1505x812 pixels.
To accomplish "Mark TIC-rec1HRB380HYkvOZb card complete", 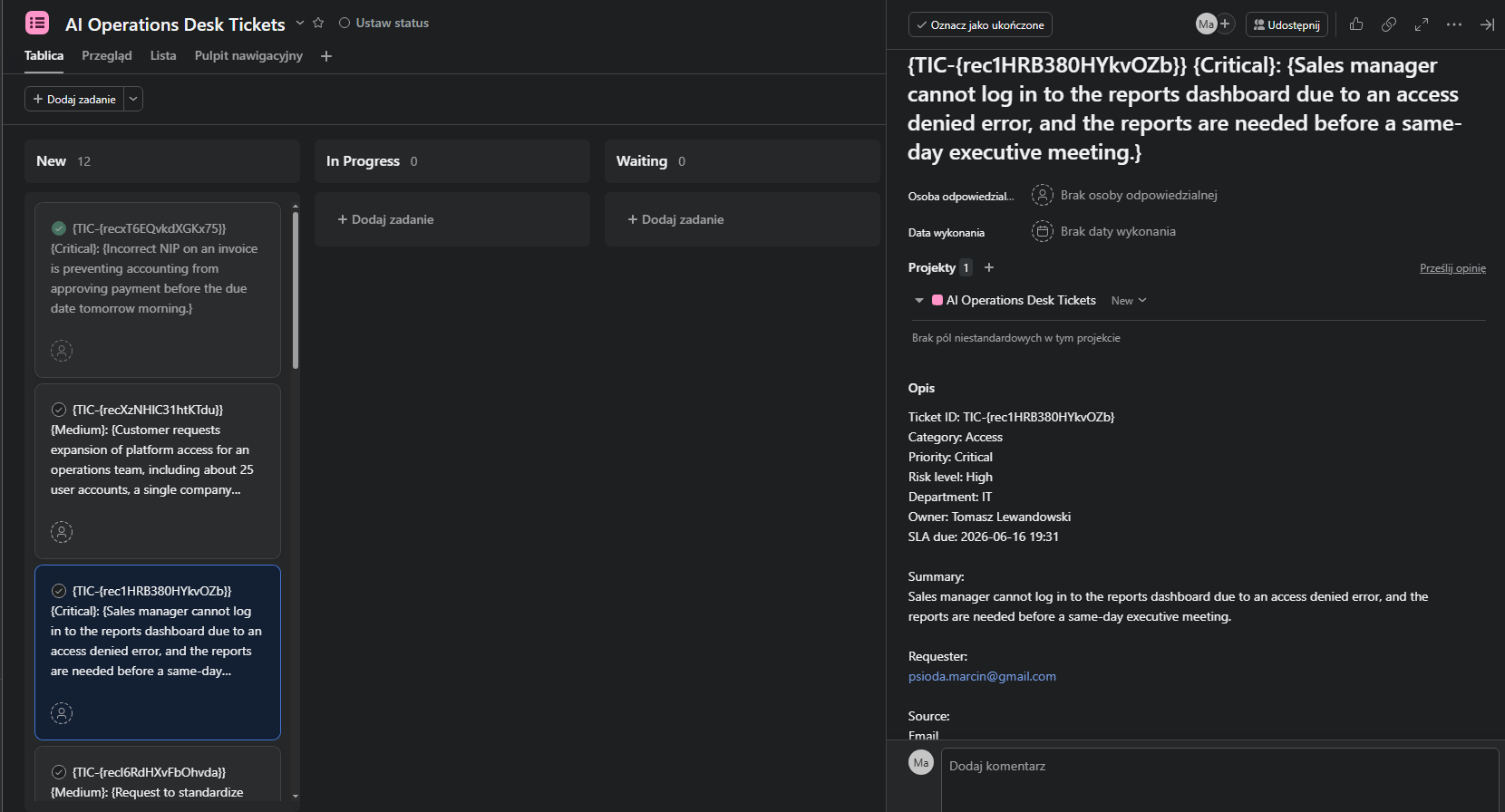I will click(x=59, y=591).
